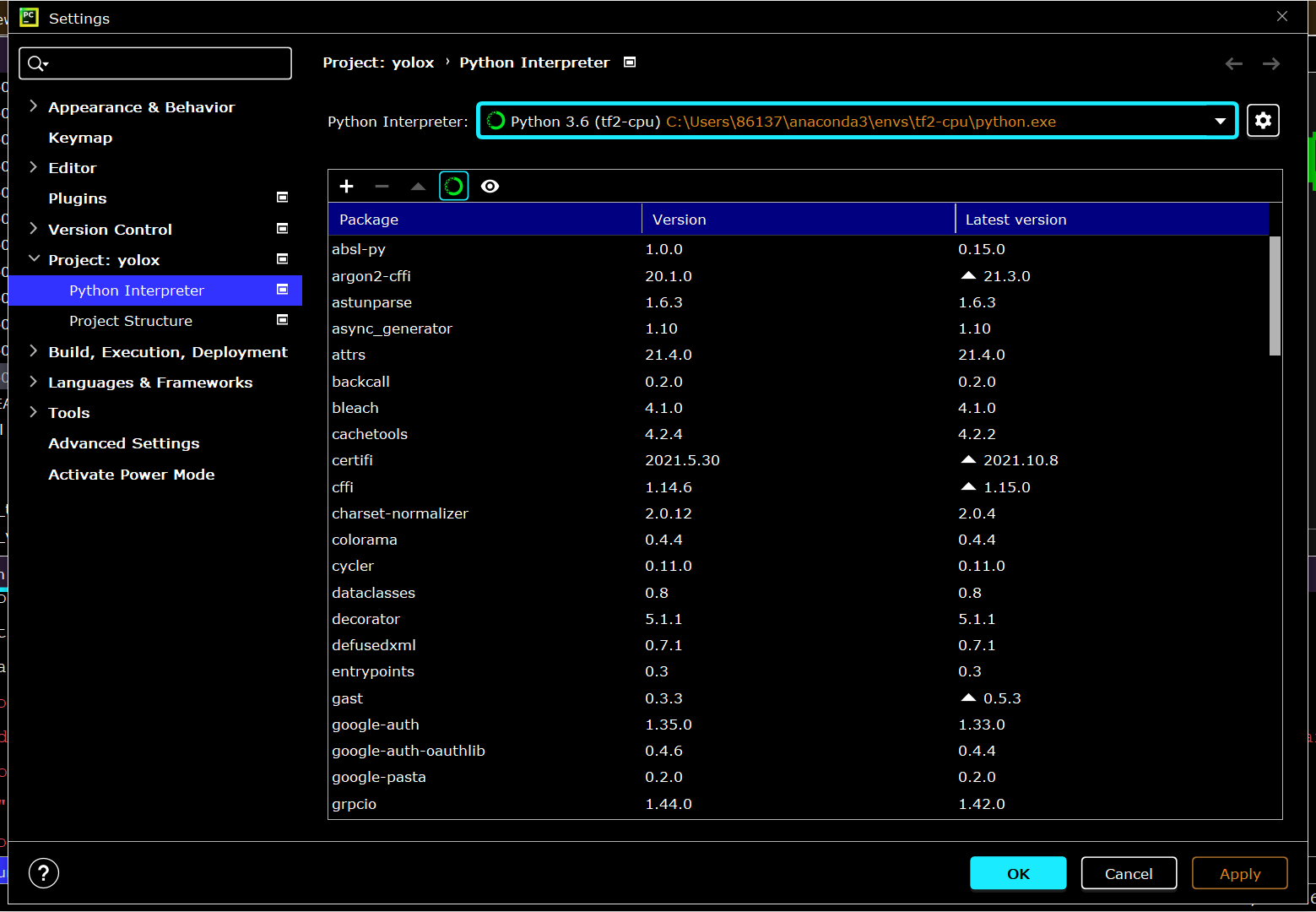Expand Appearance & Behavior section
Image resolution: width=1316 pixels, height=912 pixels.
[x=33, y=106]
